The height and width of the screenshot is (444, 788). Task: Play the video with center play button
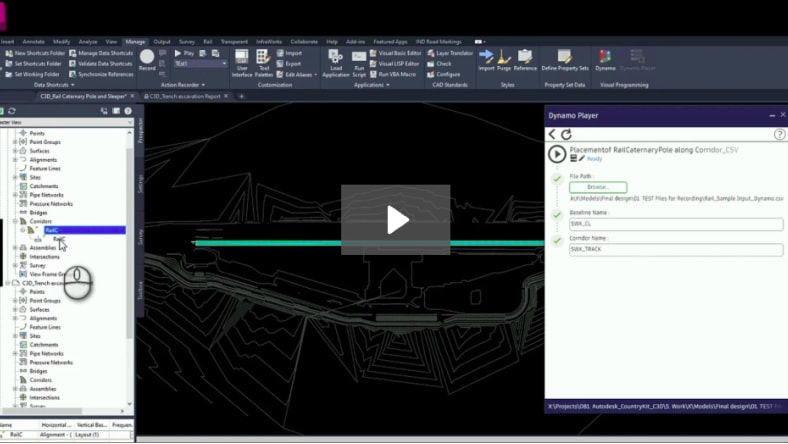coord(395,221)
